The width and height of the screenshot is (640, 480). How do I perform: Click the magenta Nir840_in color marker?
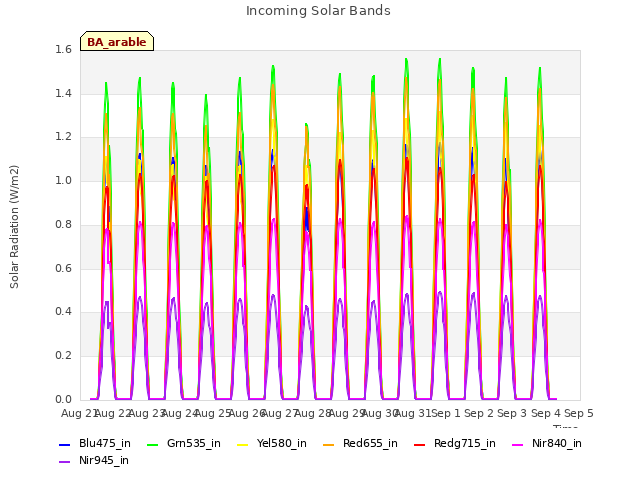pyautogui.click(x=518, y=444)
